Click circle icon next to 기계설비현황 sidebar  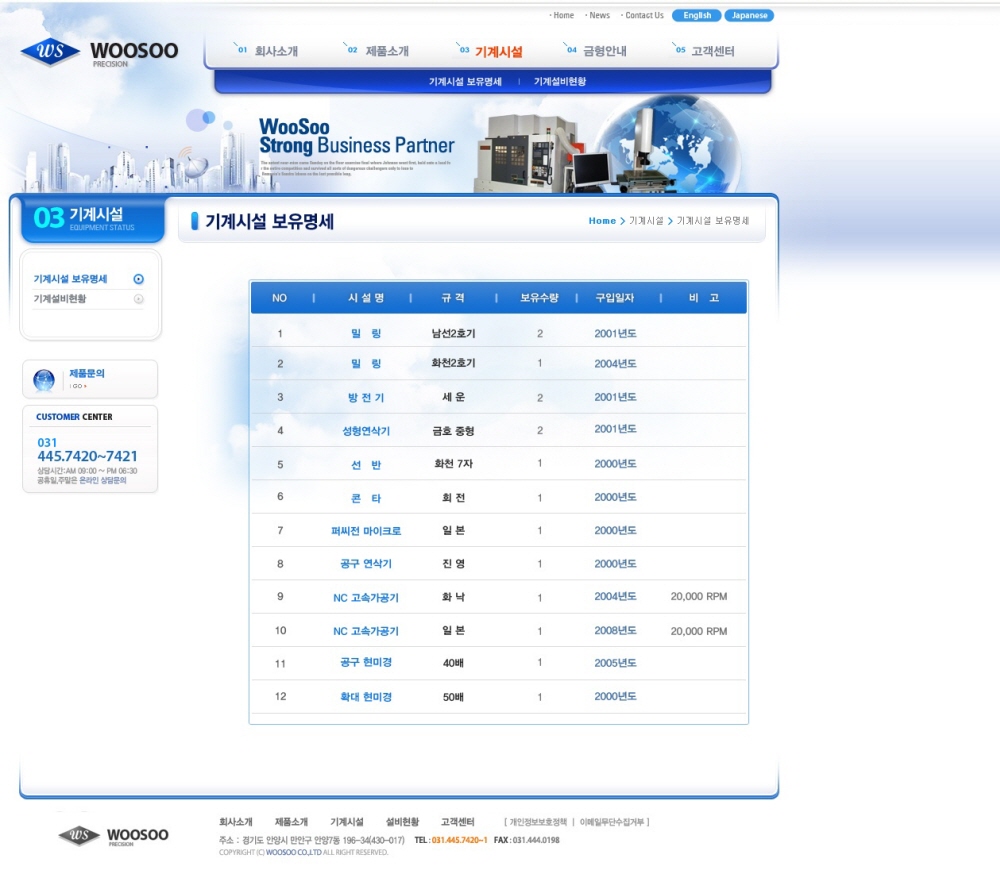(138, 299)
